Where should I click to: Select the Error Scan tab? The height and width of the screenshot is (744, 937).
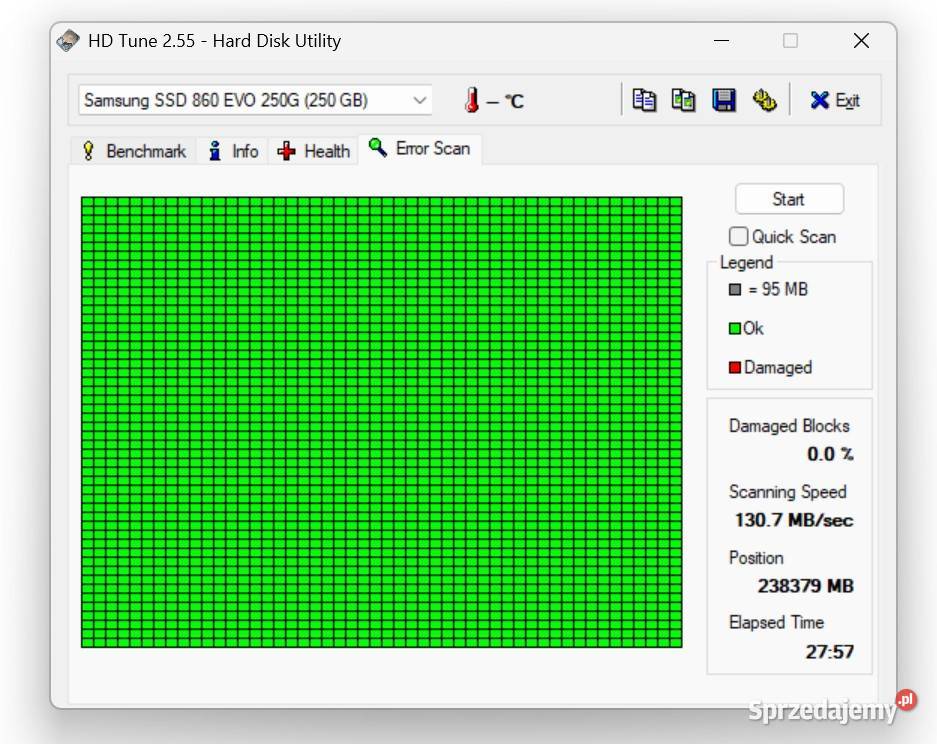click(x=420, y=148)
